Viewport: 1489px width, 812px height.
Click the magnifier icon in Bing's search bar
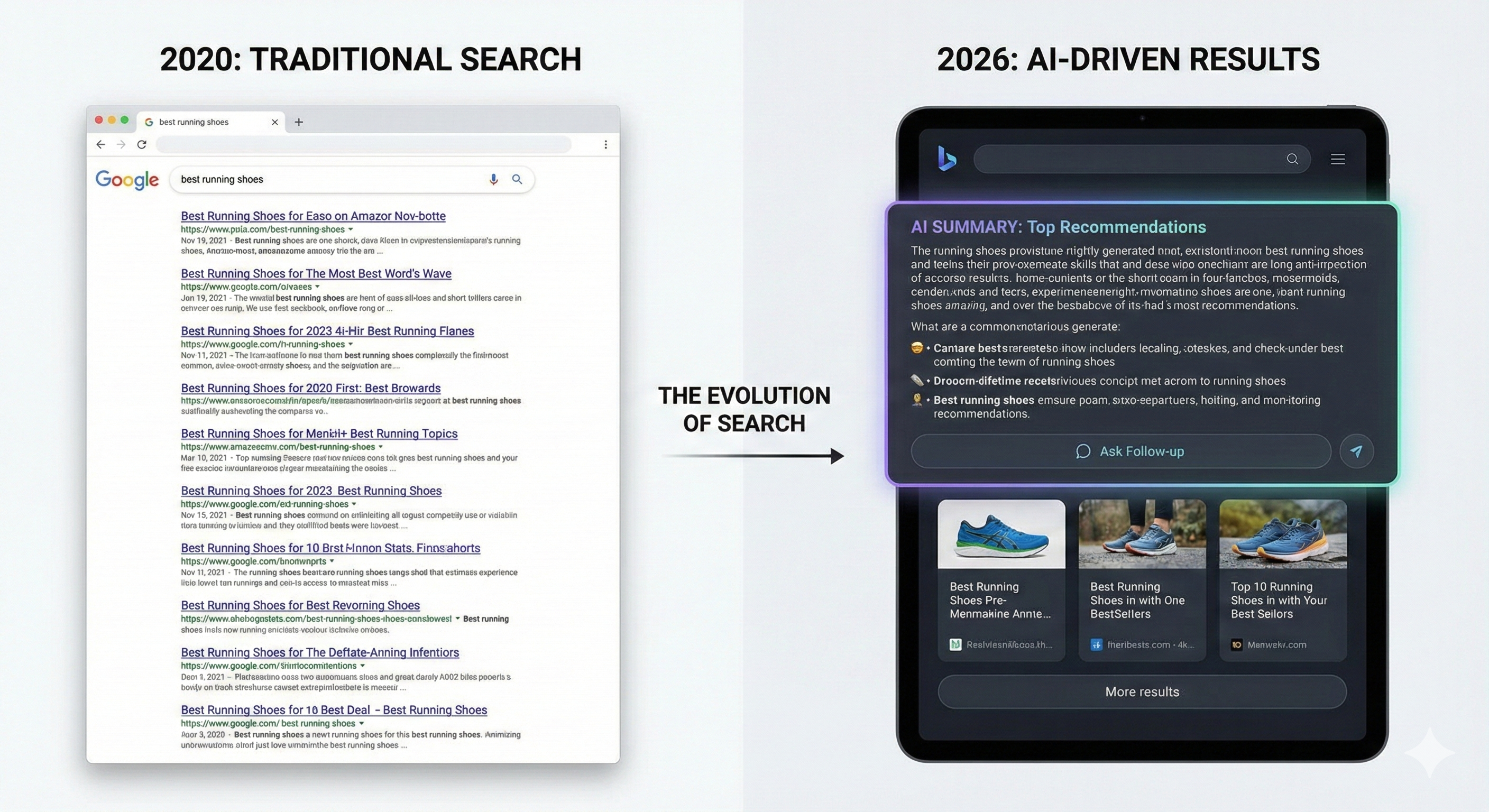point(1293,160)
